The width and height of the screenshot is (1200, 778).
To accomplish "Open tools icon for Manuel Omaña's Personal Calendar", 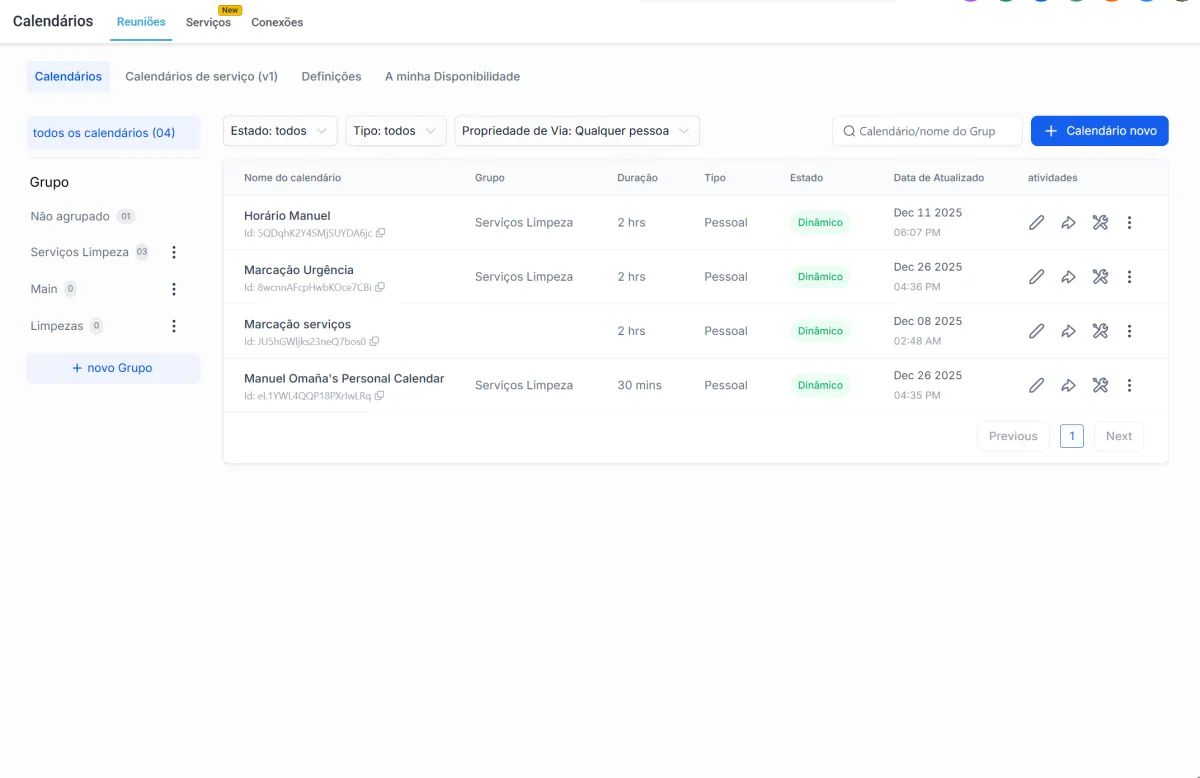I will pos(1100,385).
